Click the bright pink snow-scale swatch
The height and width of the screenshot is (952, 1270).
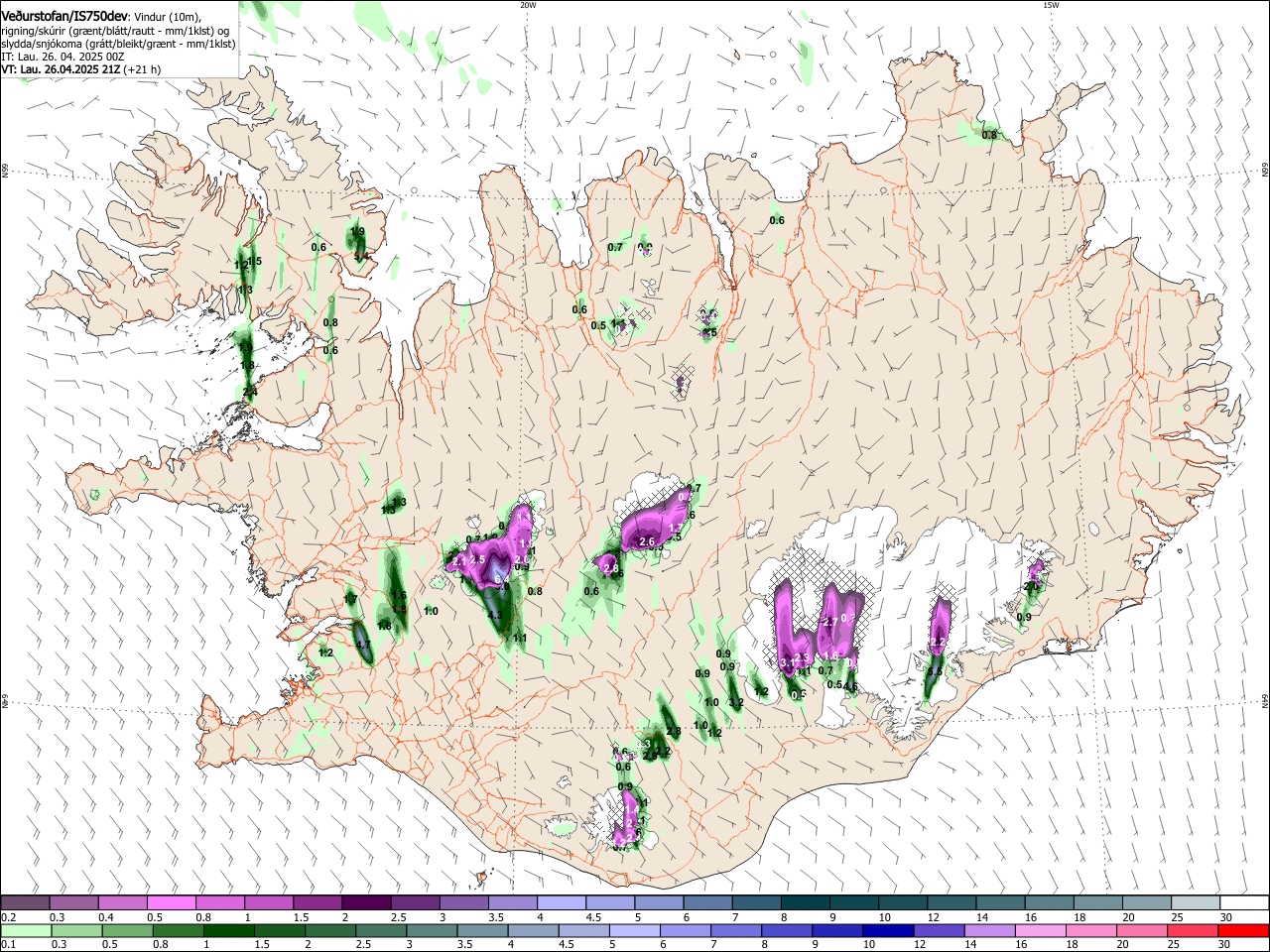coord(171,902)
